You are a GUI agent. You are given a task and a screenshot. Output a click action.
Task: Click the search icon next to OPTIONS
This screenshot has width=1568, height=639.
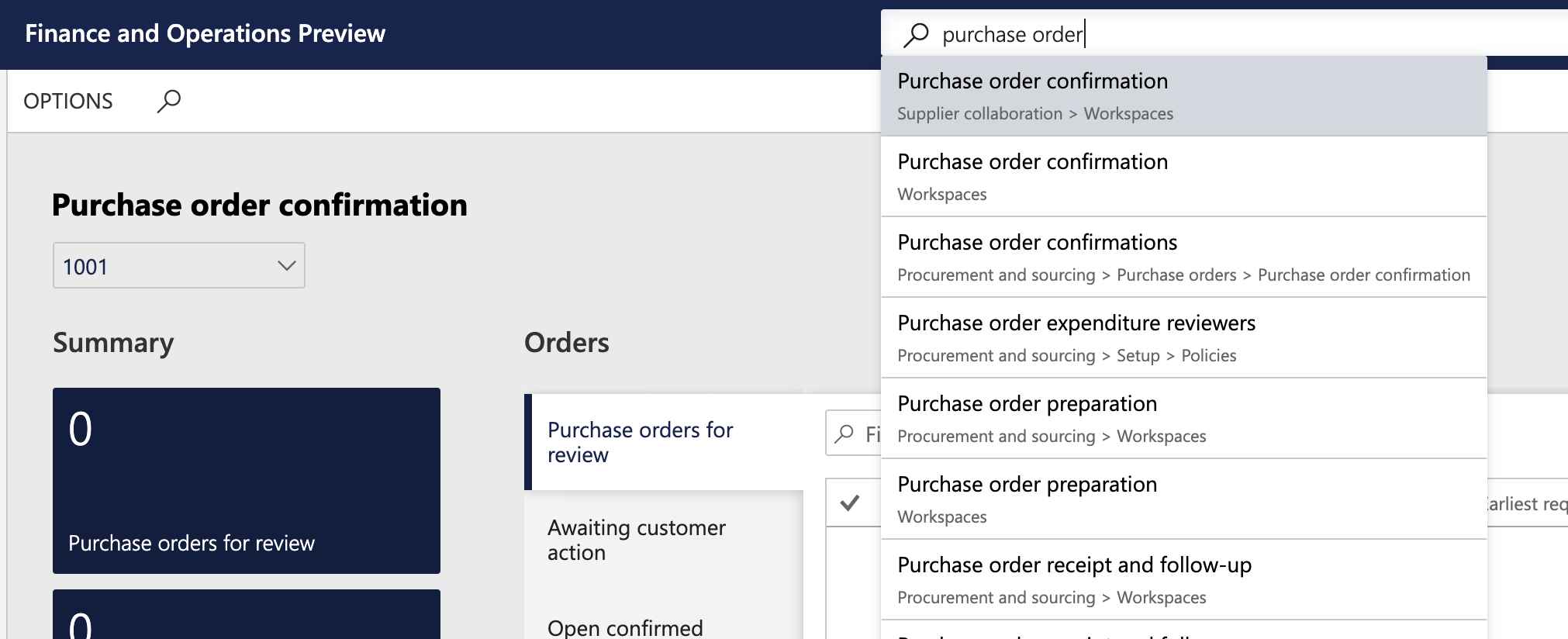tap(169, 101)
